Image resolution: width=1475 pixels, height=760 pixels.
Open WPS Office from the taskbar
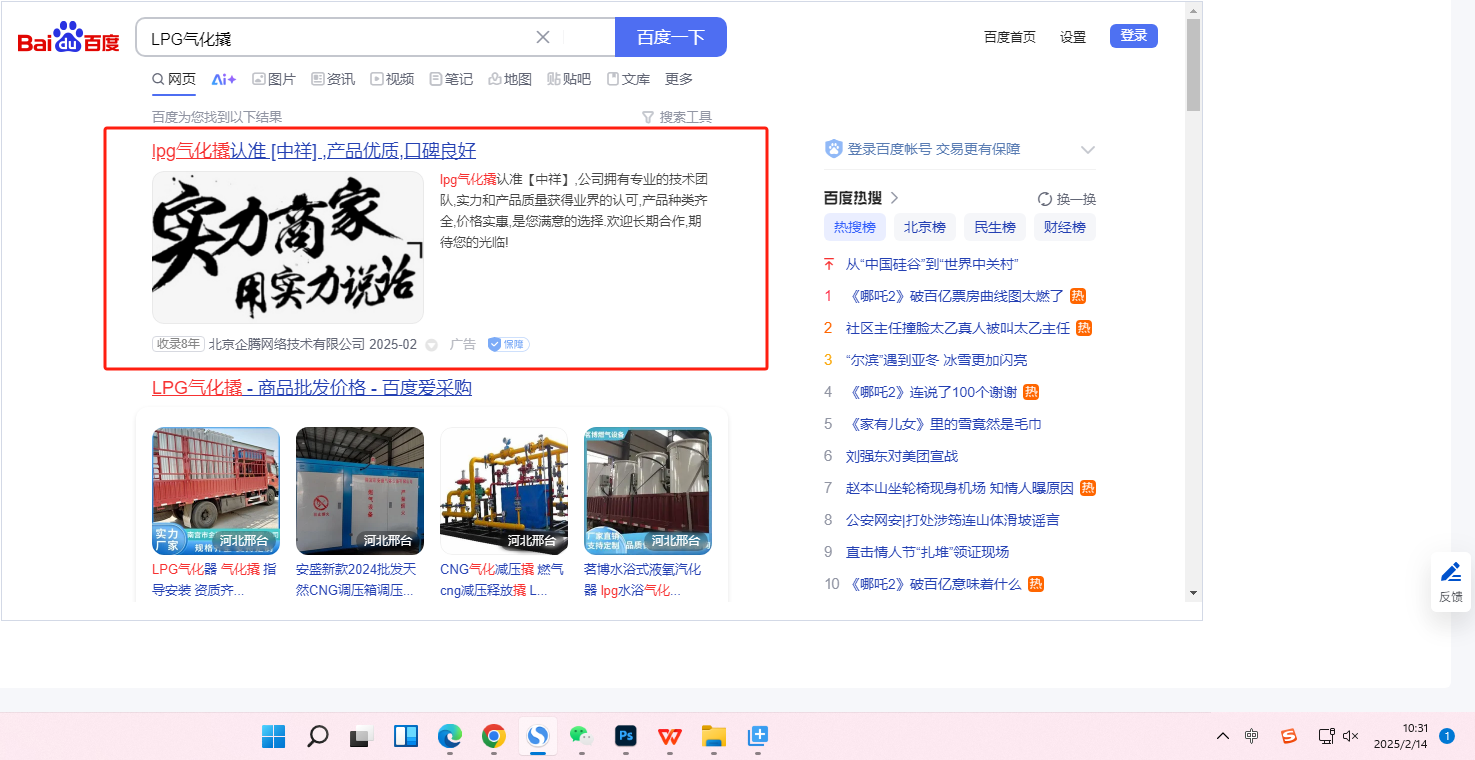(x=669, y=737)
